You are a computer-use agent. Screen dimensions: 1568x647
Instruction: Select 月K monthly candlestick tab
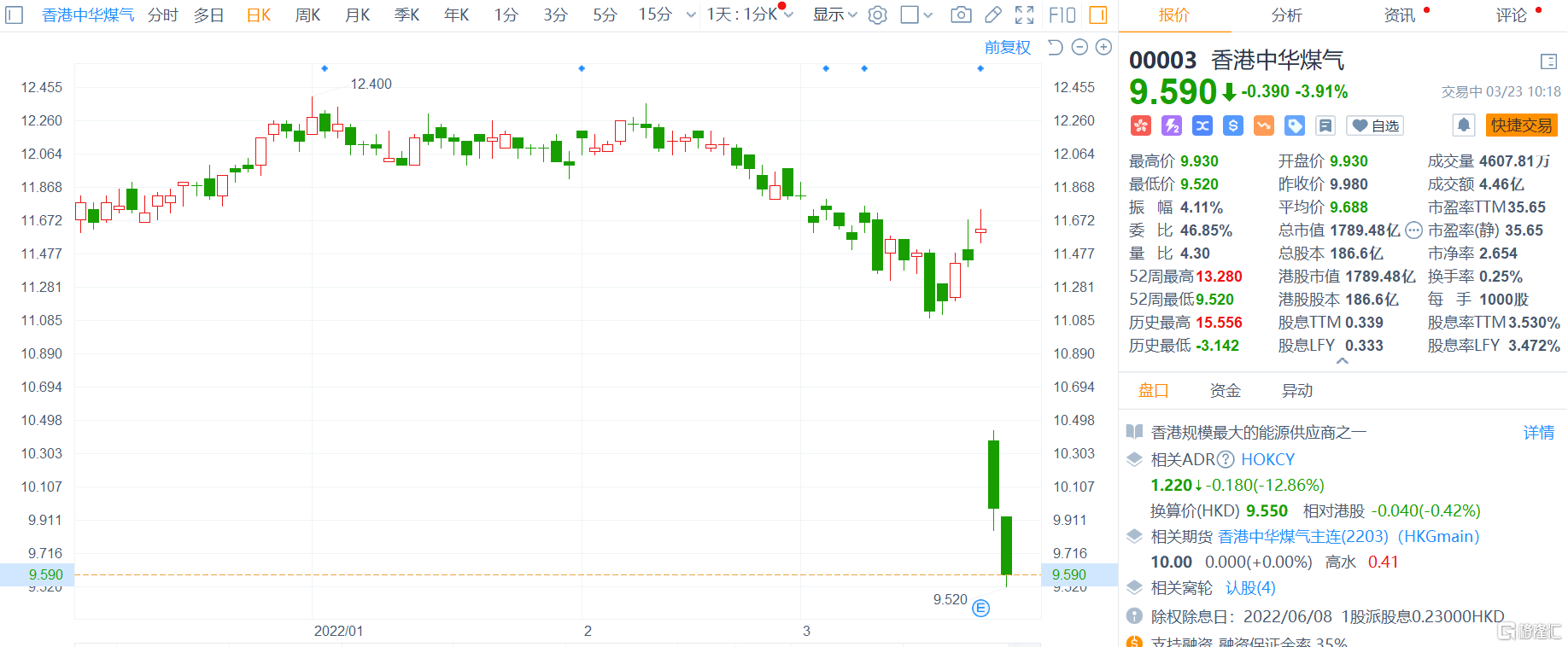tap(357, 15)
